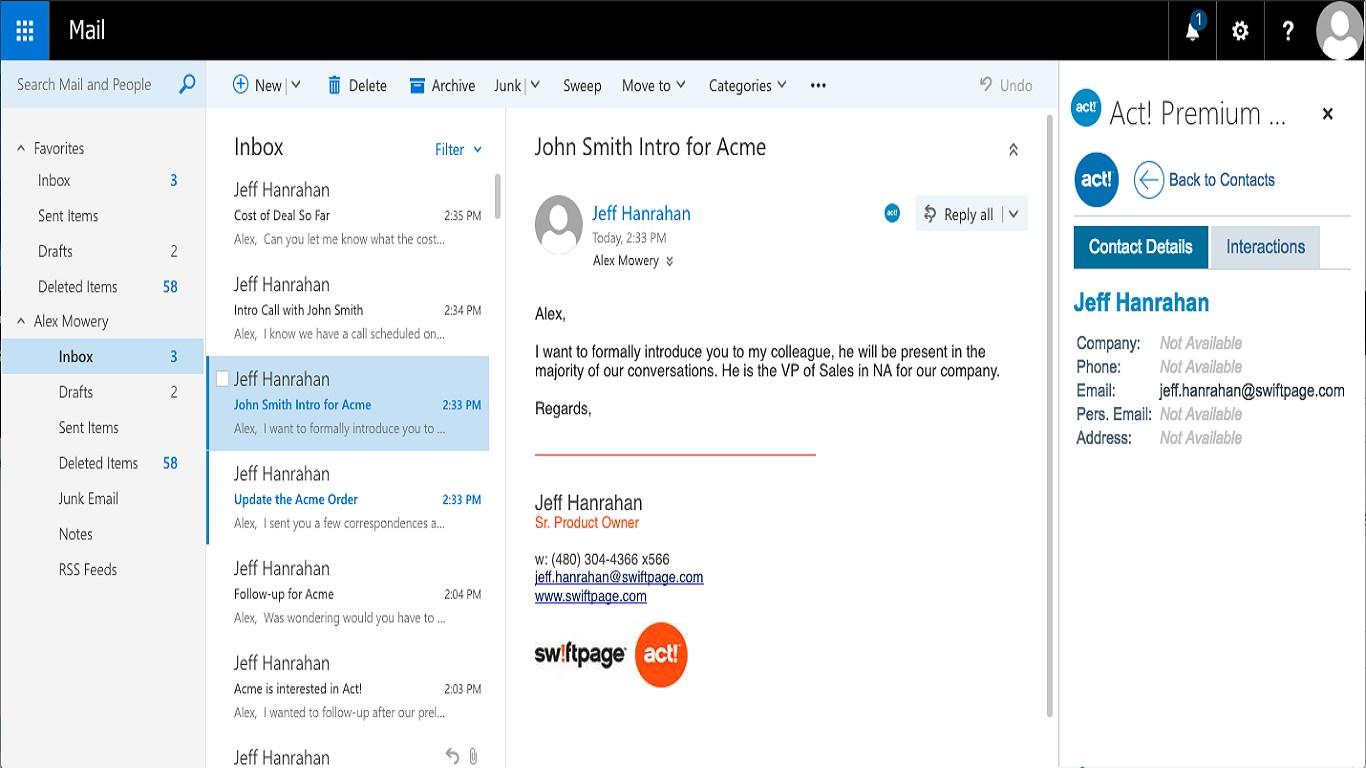Close the Act! Premium panel
This screenshot has height=768, width=1366.
[1328, 114]
